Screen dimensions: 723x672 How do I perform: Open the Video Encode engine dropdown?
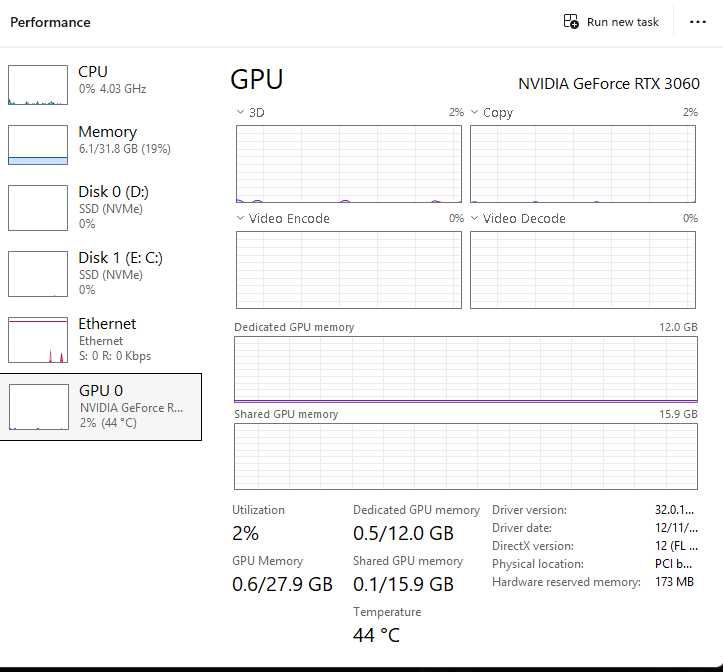click(240, 218)
